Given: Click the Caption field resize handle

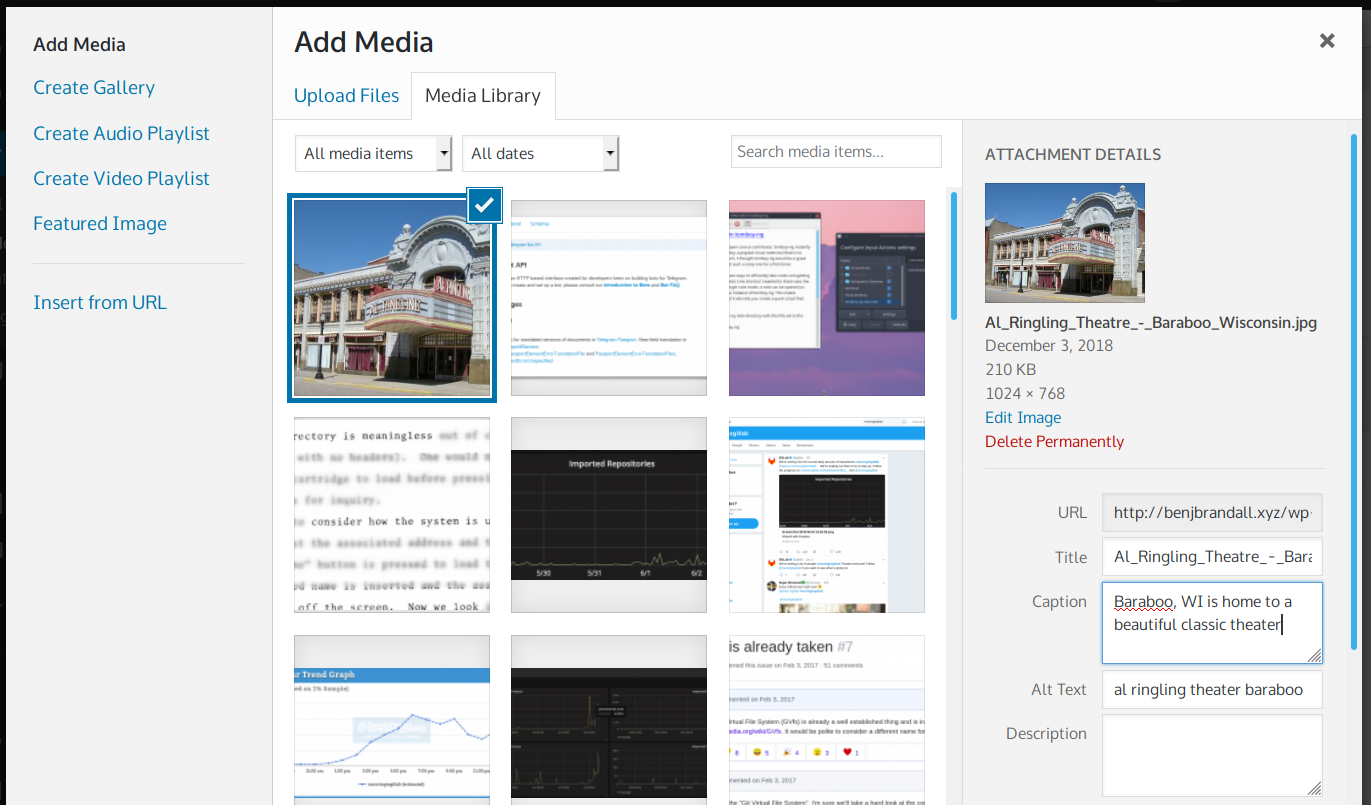Looking at the screenshot, I should (1314, 655).
